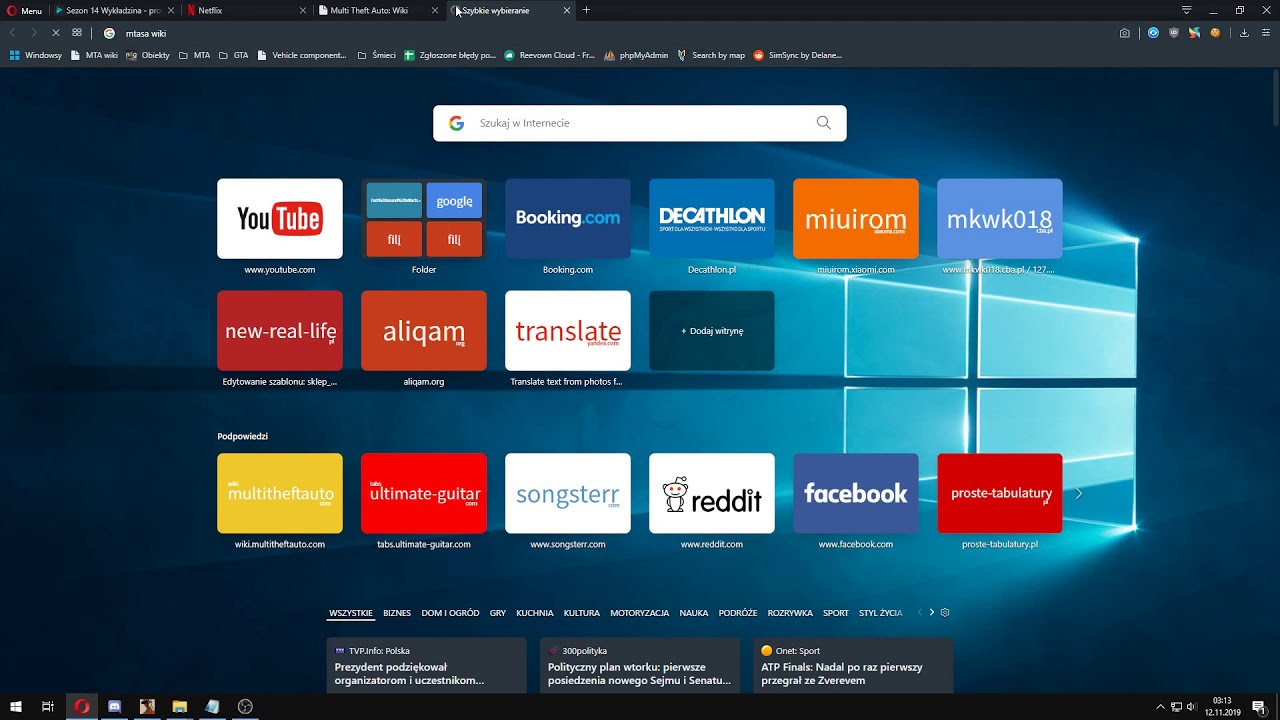Open the Decathlon speed dial tile
The height and width of the screenshot is (720, 1280).
pos(712,219)
